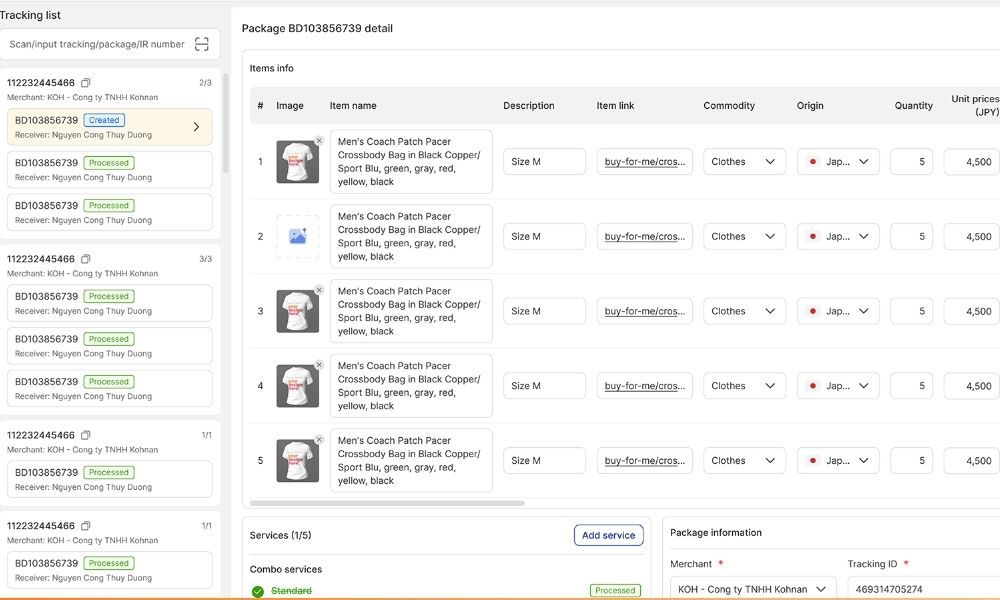Open Commodity dropdown for item row 1
The height and width of the screenshot is (600, 1000).
click(744, 161)
